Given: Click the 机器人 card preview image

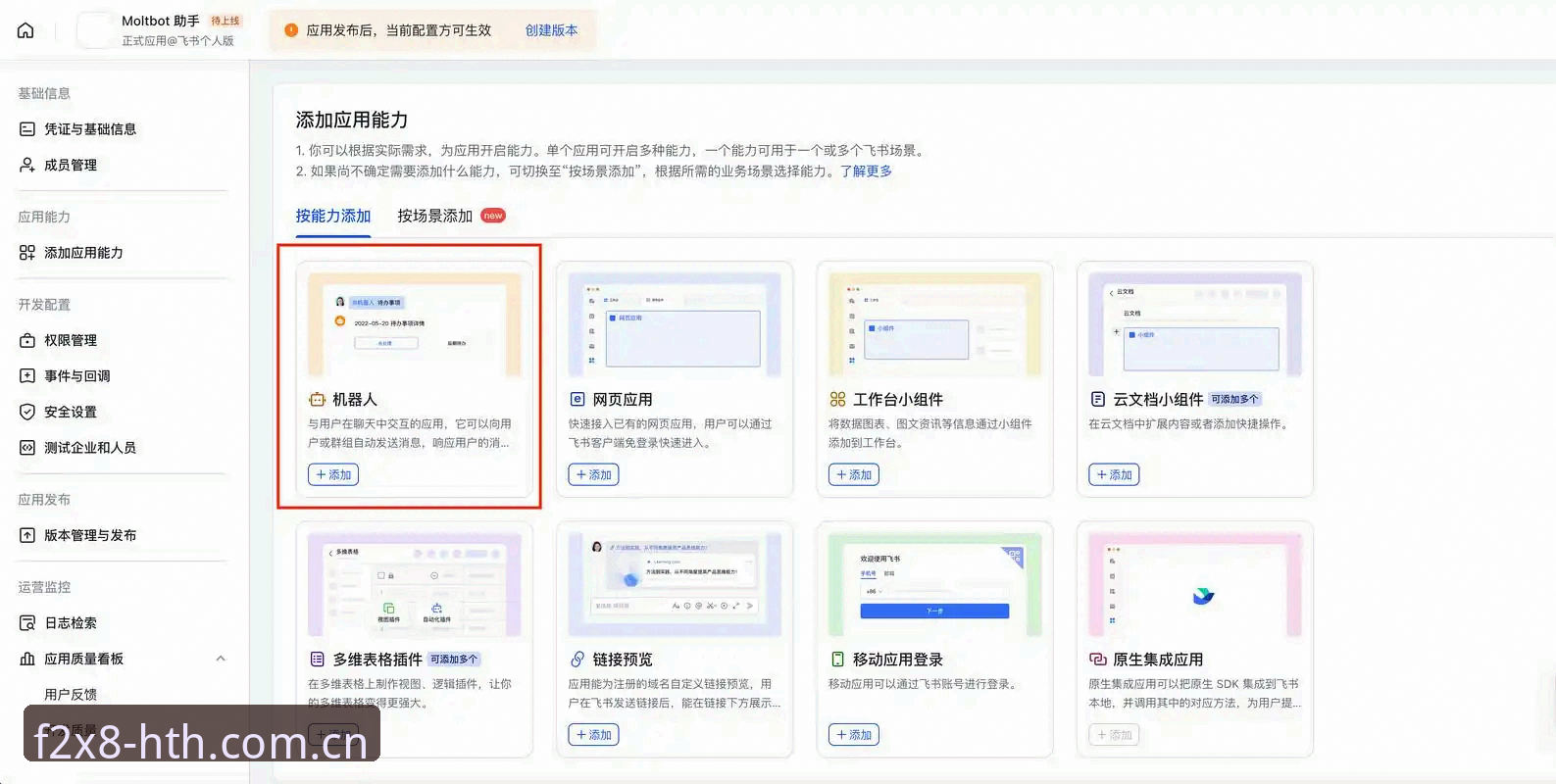Looking at the screenshot, I should point(414,324).
